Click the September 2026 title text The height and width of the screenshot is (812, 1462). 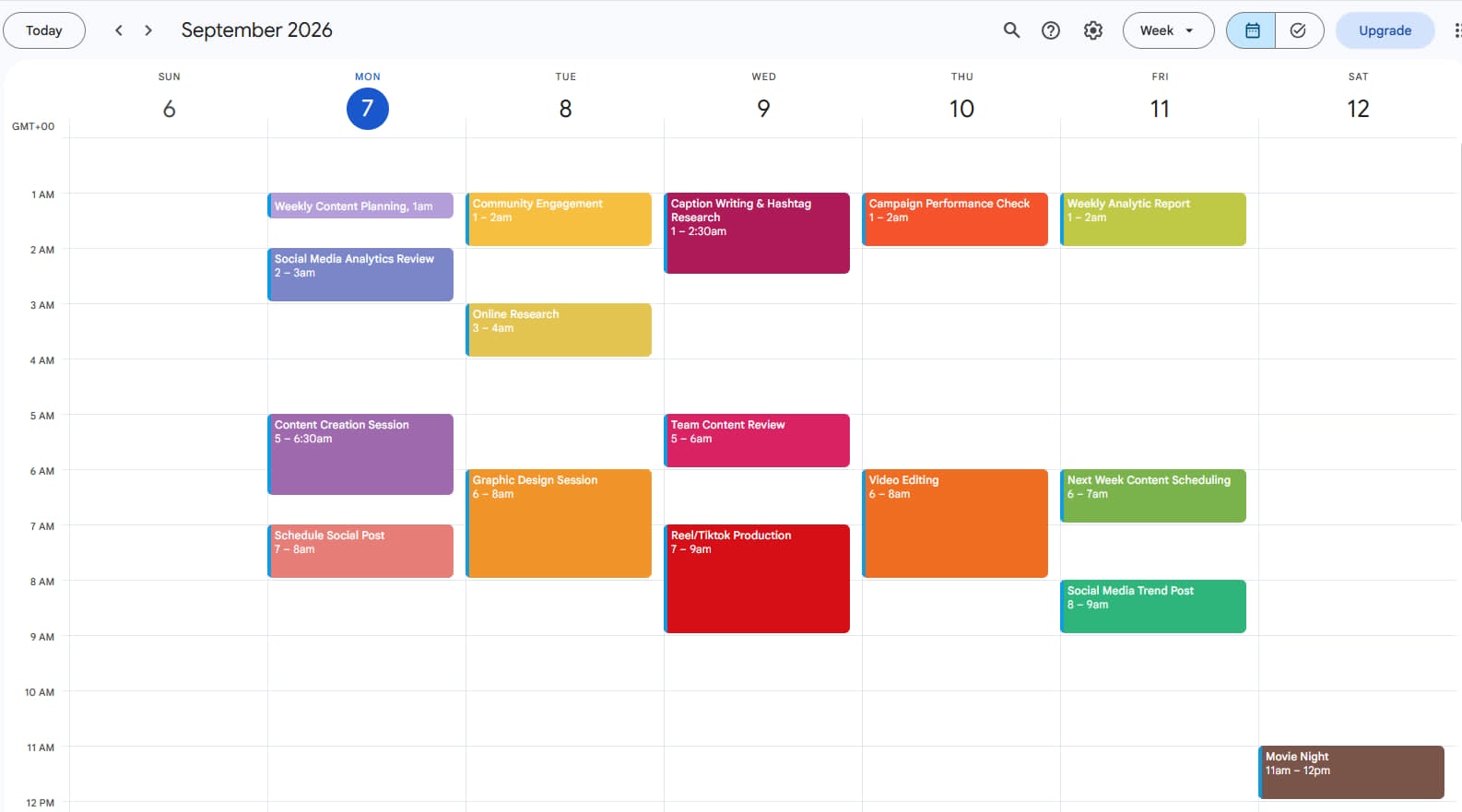click(256, 30)
